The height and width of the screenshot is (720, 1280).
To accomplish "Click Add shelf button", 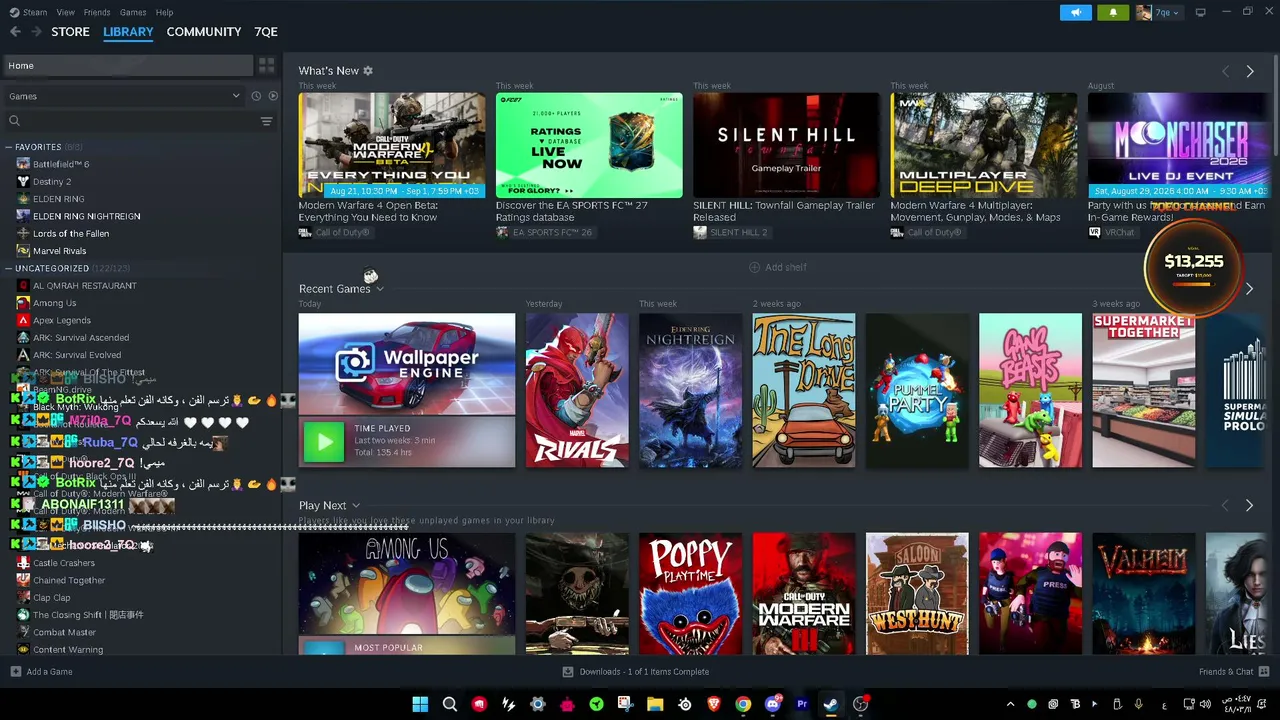I will click(778, 268).
